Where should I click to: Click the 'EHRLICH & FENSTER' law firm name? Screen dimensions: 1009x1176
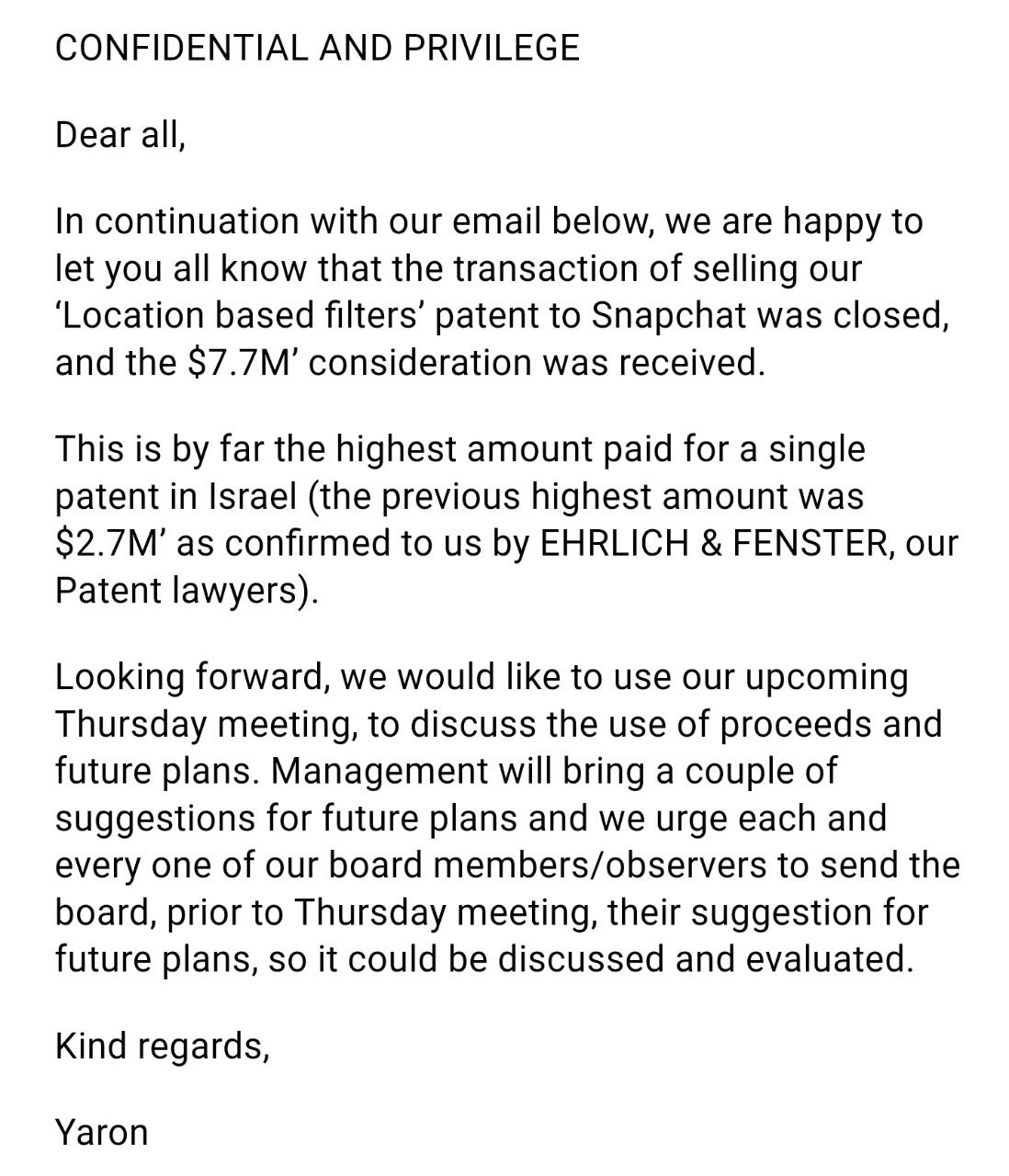click(x=713, y=544)
